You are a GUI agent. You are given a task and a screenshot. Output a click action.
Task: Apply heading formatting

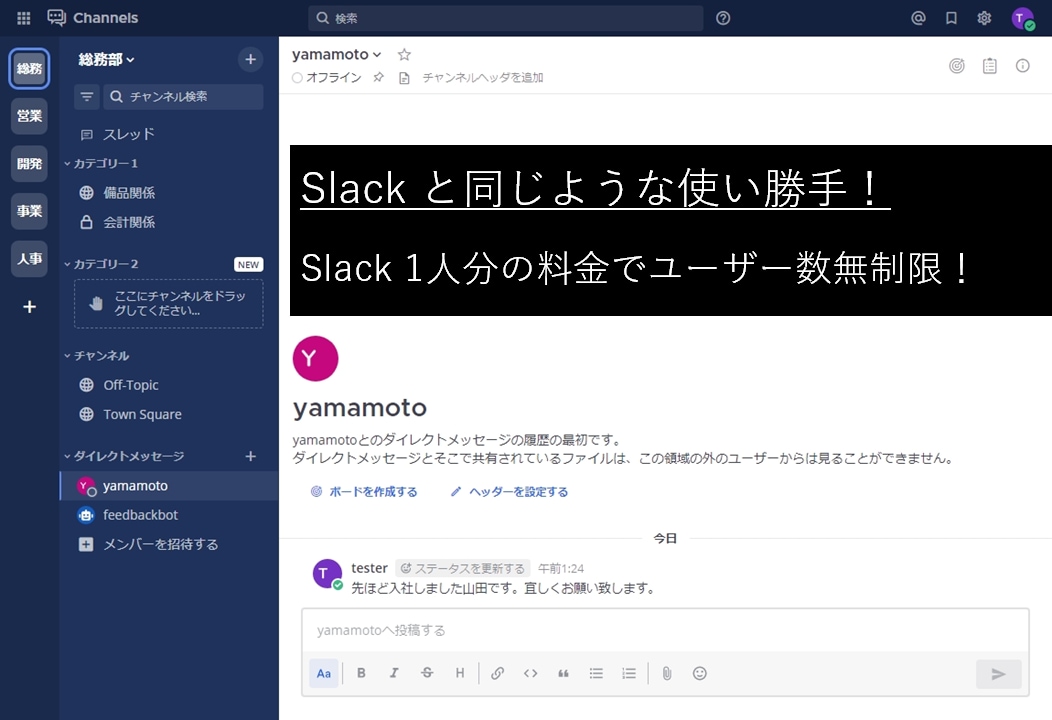point(460,673)
